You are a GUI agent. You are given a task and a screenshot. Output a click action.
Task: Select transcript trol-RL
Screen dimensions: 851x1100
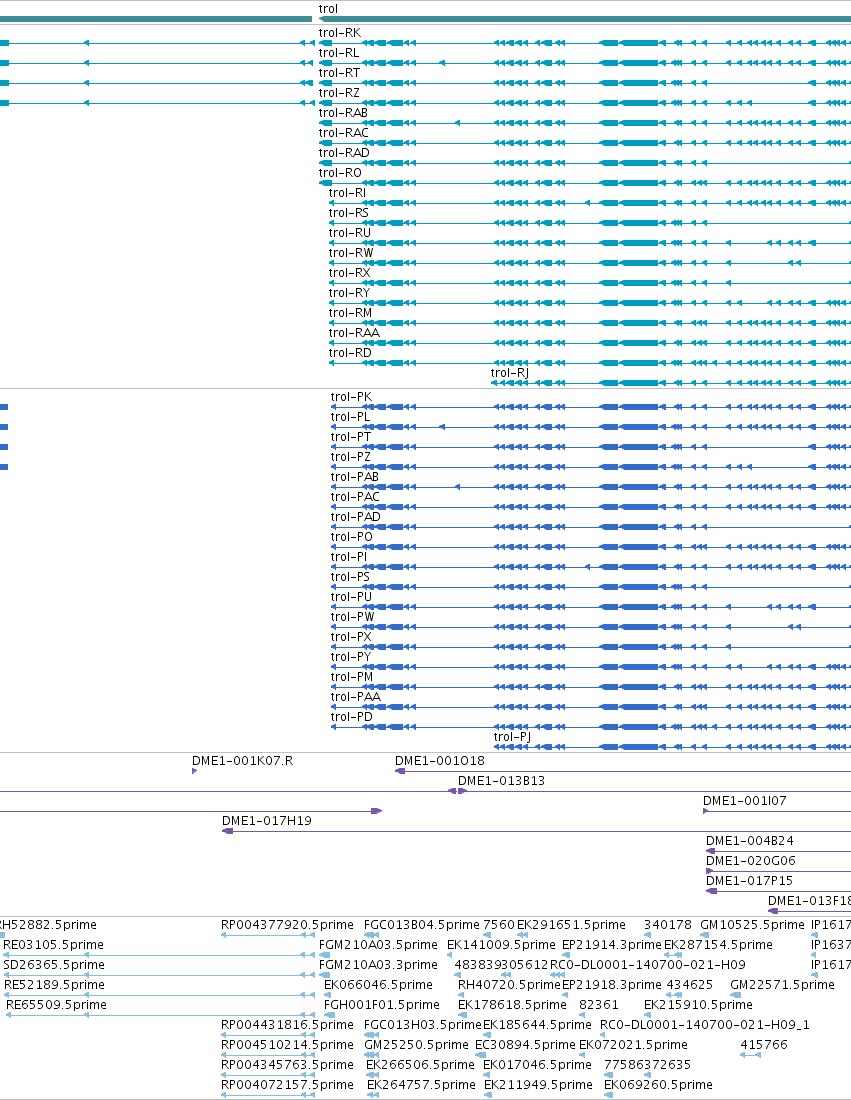pyautogui.click(x=339, y=53)
